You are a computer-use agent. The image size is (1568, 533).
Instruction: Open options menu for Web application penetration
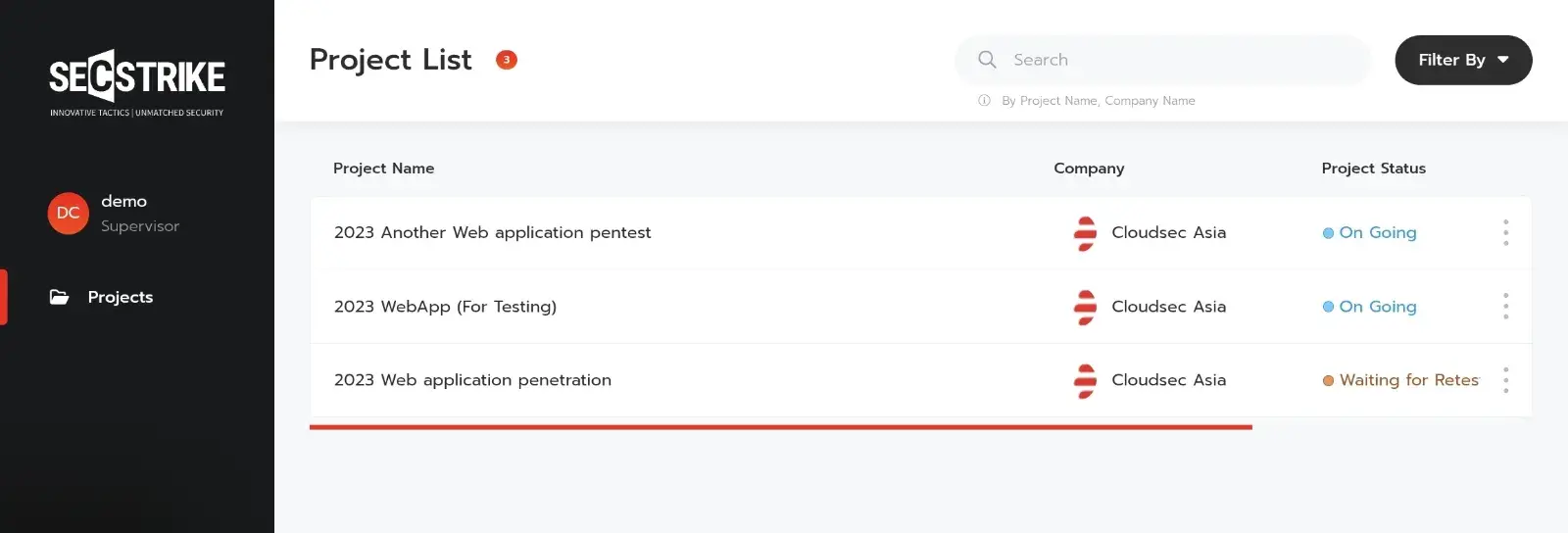(x=1505, y=380)
